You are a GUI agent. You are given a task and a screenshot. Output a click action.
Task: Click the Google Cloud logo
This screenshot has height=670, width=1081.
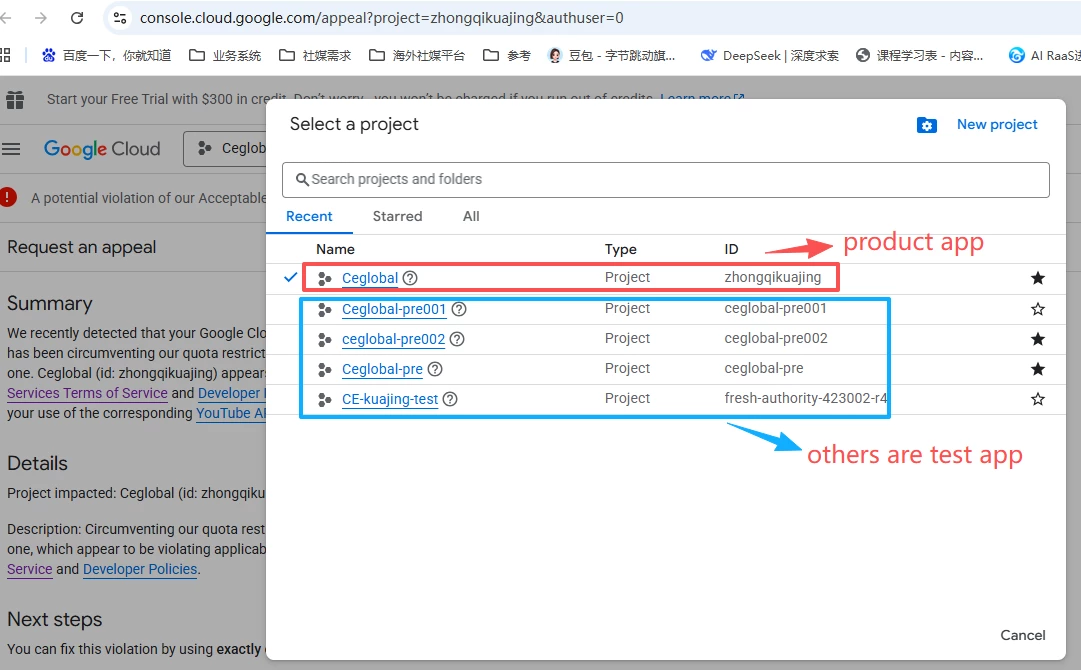click(102, 149)
